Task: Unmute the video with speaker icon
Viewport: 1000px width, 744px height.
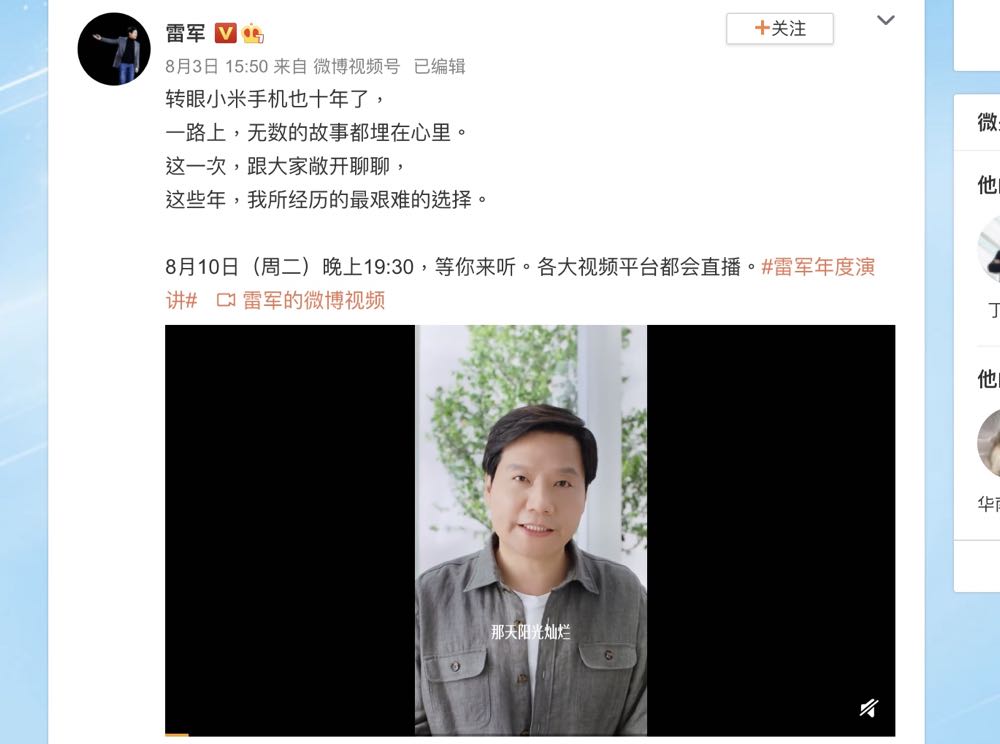Action: (869, 708)
